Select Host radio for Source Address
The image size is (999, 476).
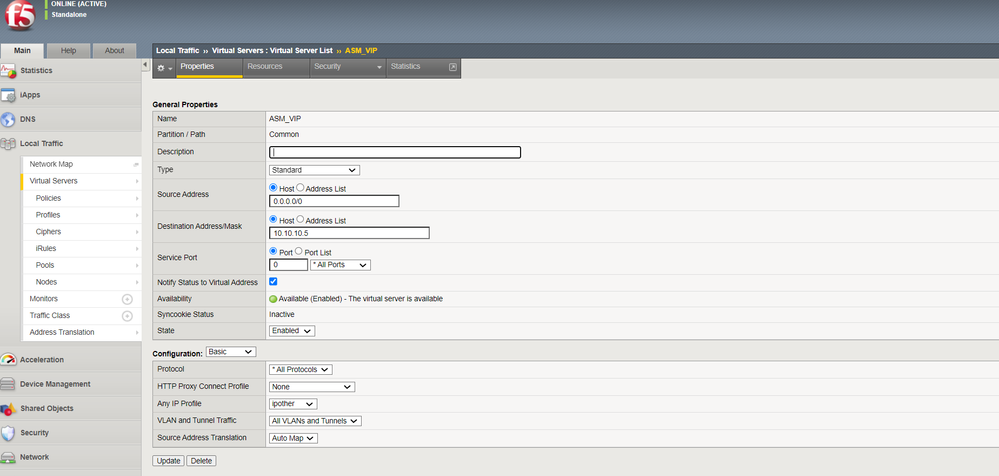[274, 188]
